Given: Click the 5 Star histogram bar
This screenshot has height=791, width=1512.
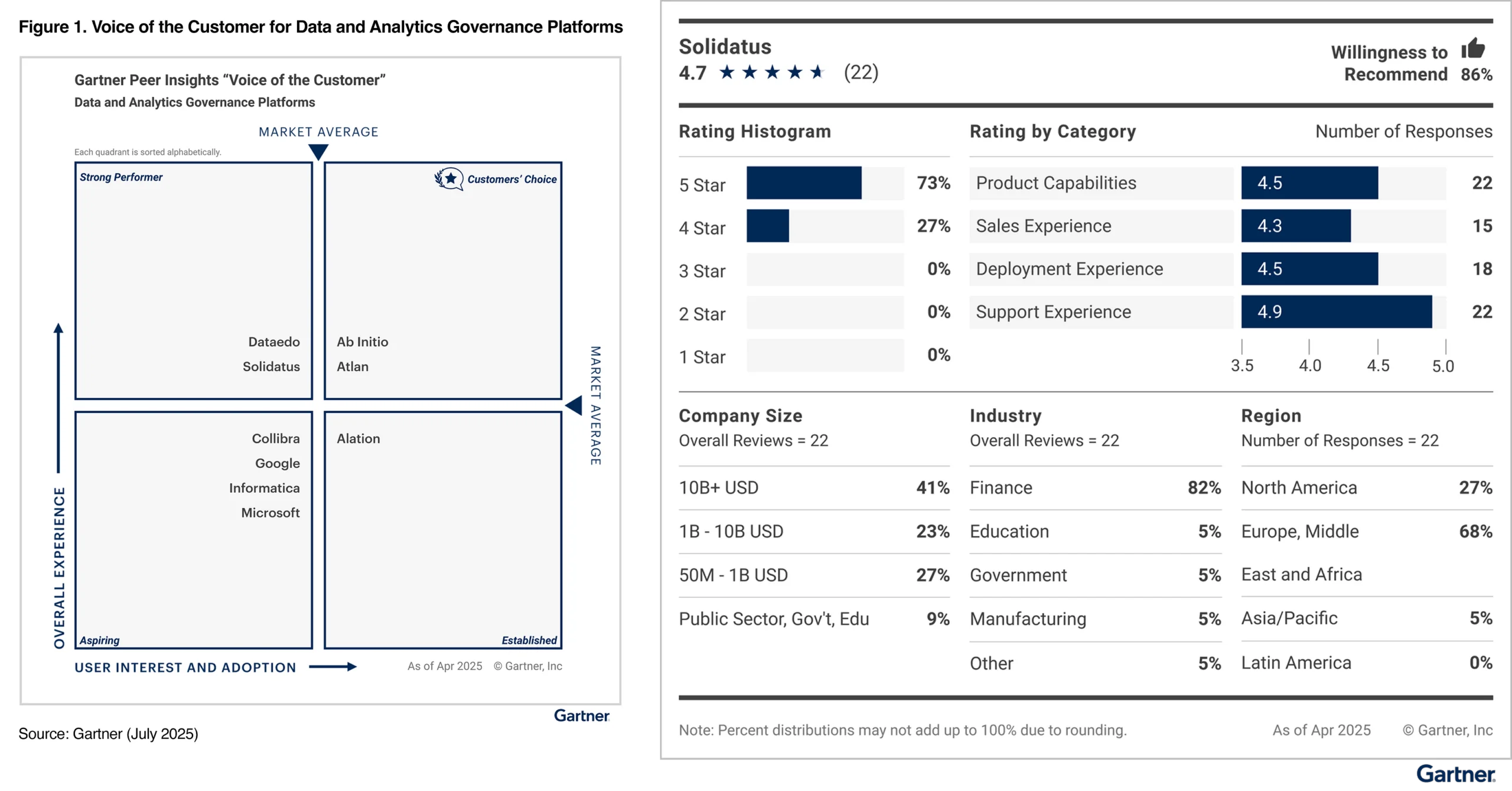Looking at the screenshot, I should pyautogui.click(x=803, y=183).
